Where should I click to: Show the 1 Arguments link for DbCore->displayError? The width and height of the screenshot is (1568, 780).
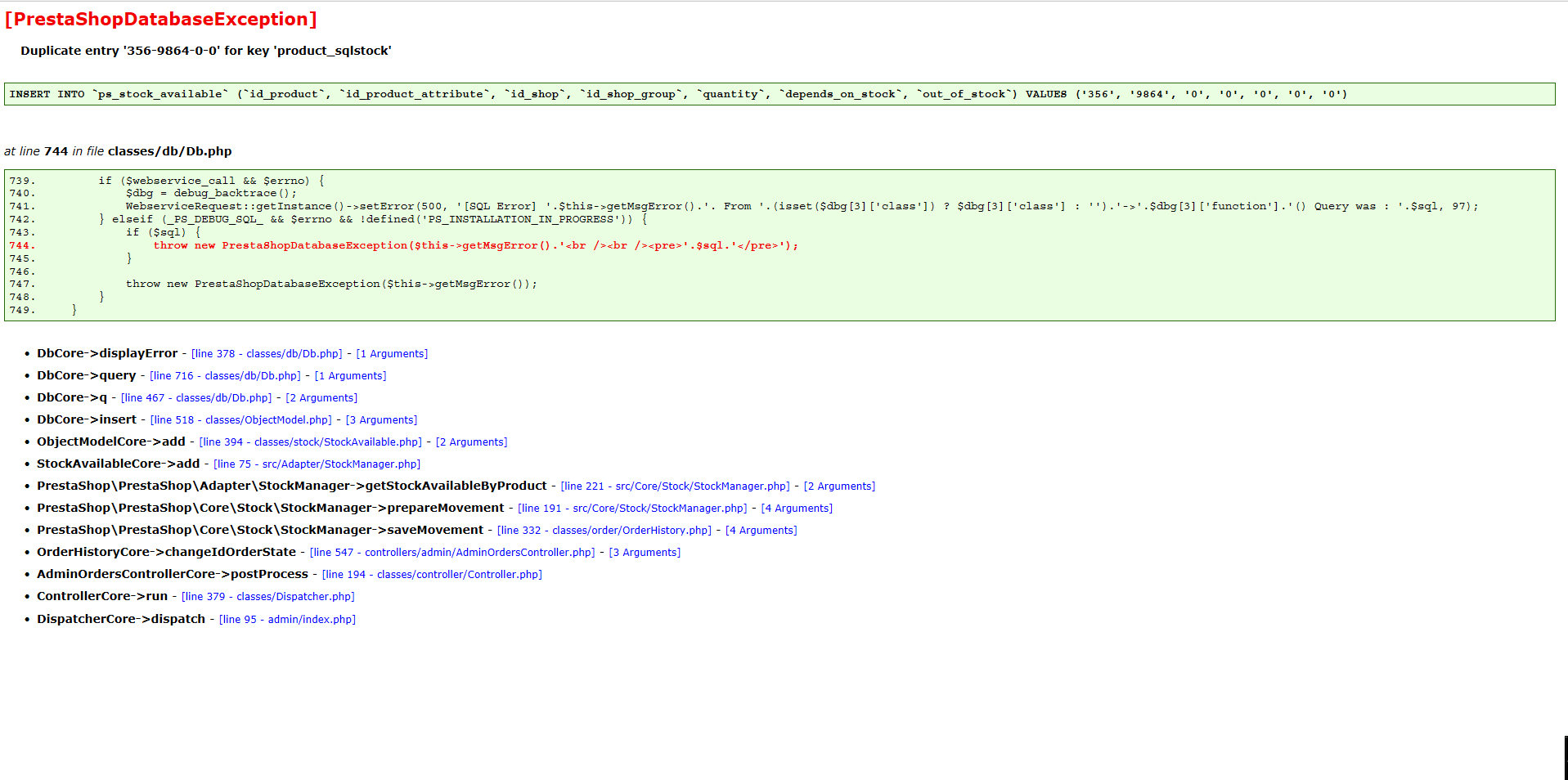[x=392, y=354]
